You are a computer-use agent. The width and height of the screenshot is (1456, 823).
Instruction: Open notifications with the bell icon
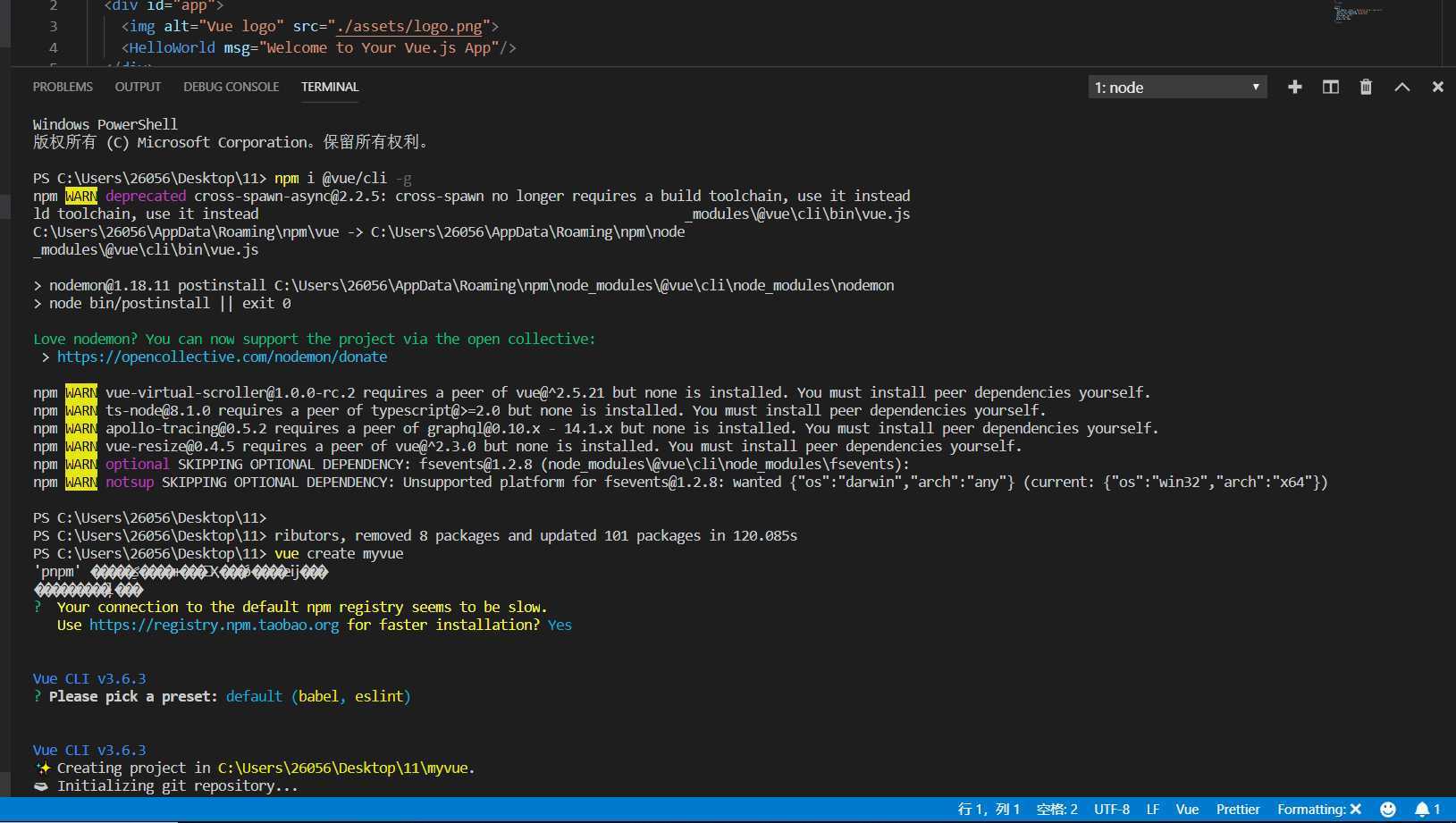coord(1427,810)
